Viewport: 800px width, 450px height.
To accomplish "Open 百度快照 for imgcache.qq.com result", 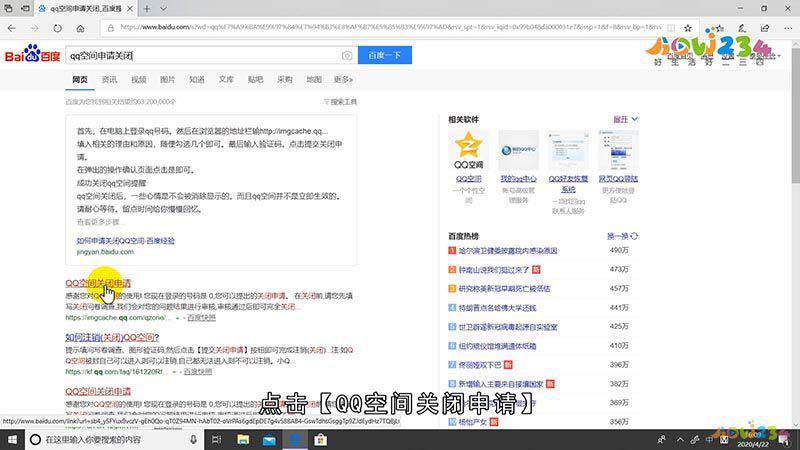I will click(201, 317).
